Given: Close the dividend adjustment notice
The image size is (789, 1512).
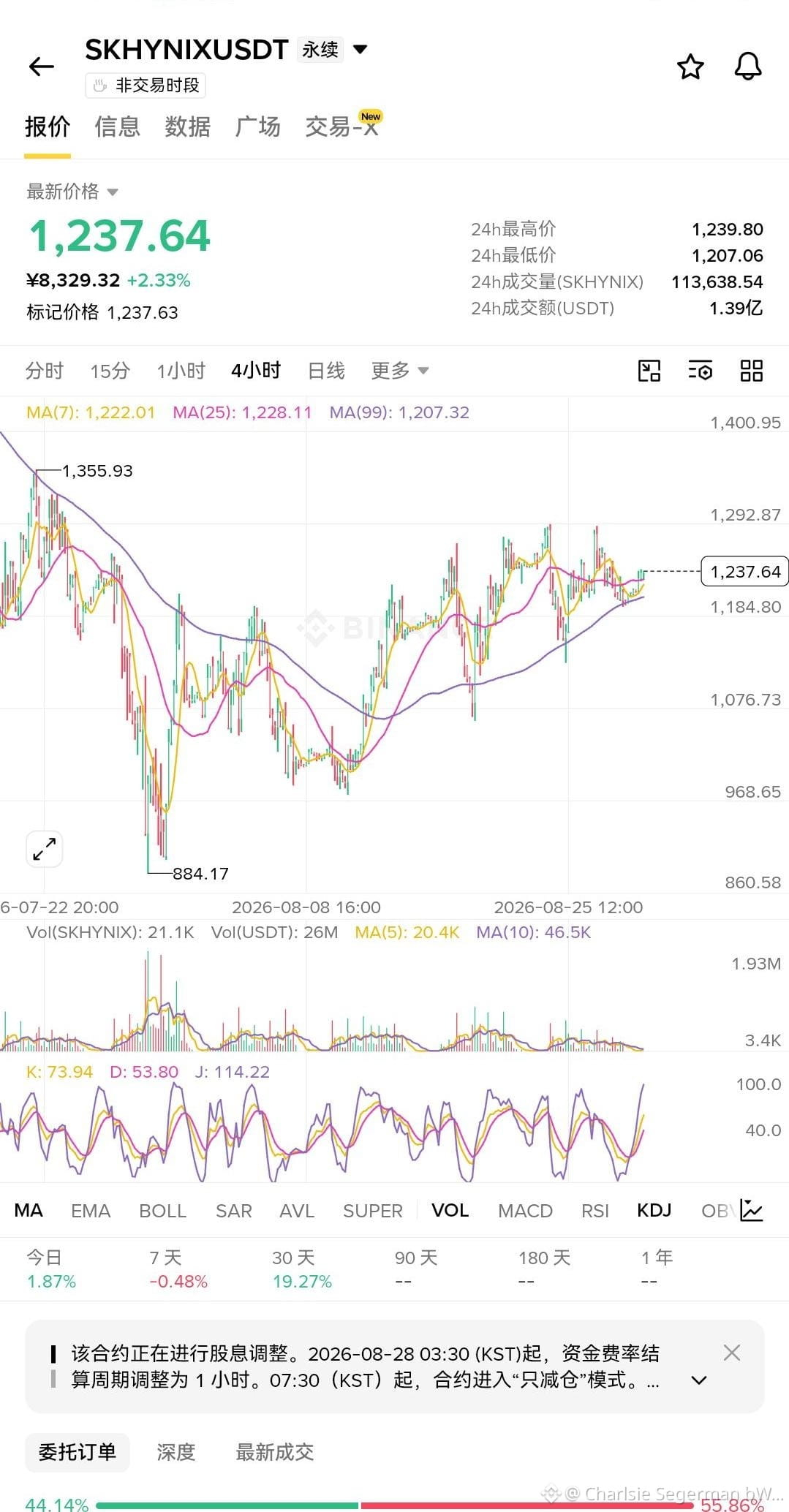Looking at the screenshot, I should 731,1352.
